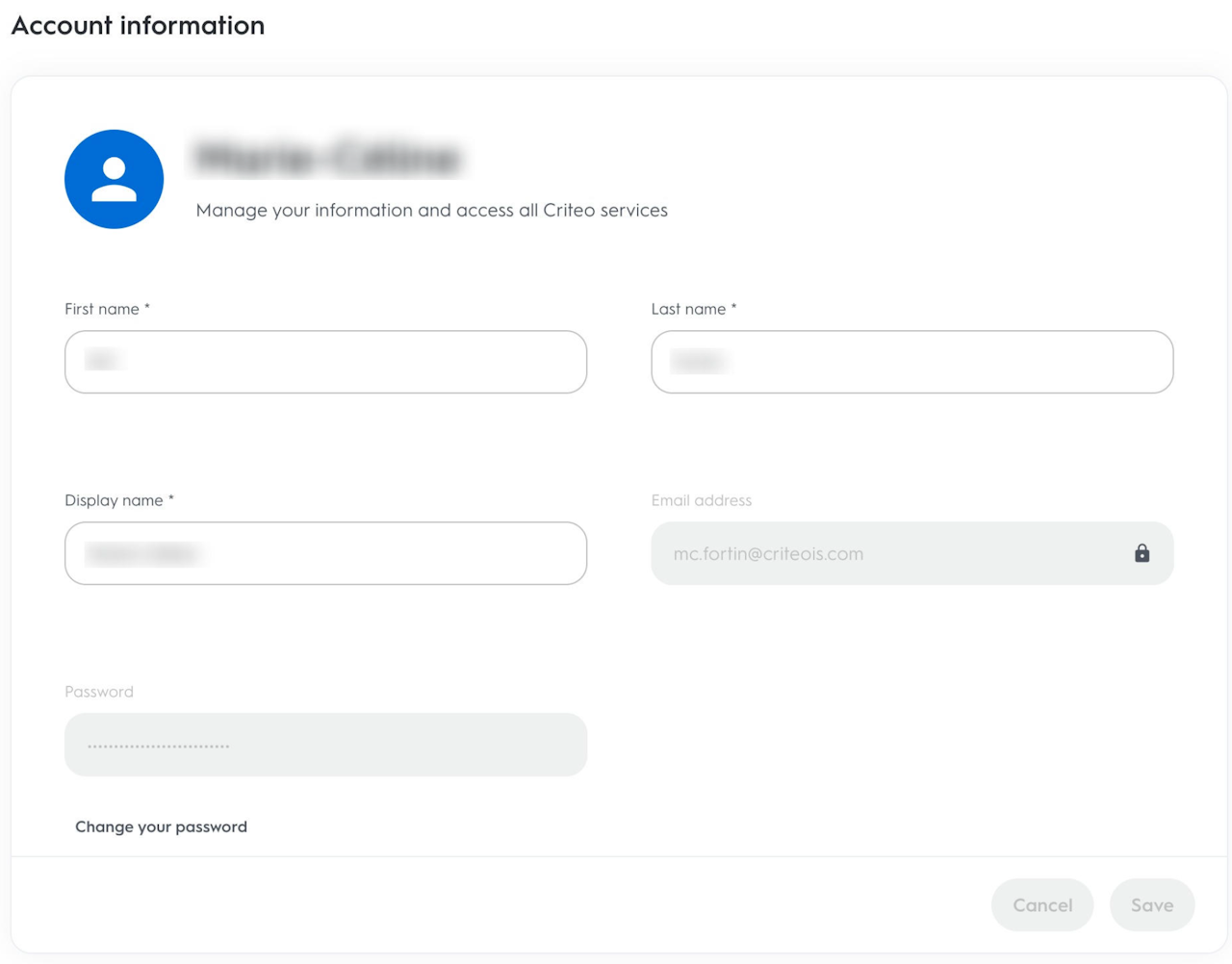
Task: Click the Display name label text
Action: click(x=114, y=500)
